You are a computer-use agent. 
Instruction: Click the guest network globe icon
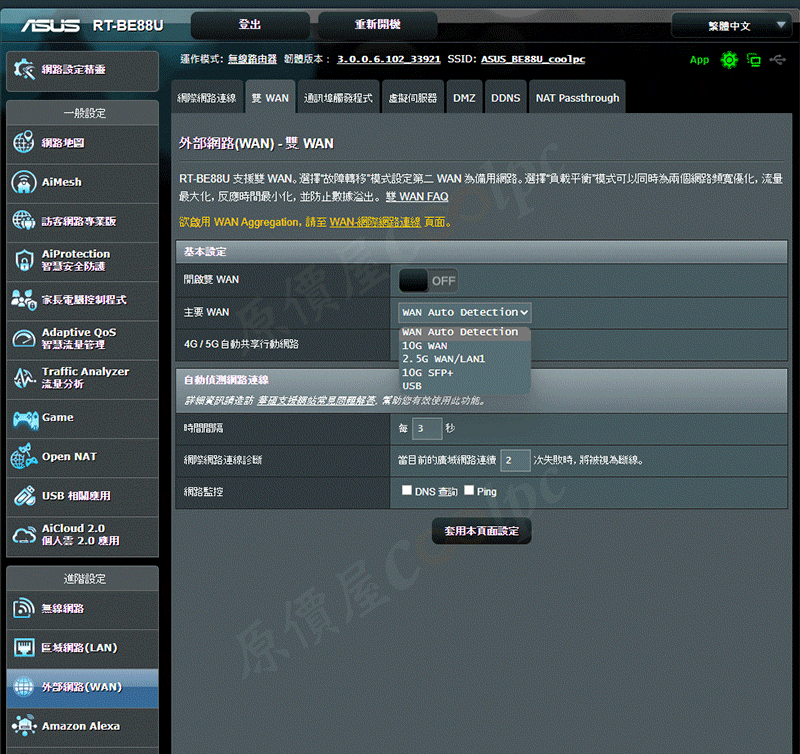[x=23, y=221]
